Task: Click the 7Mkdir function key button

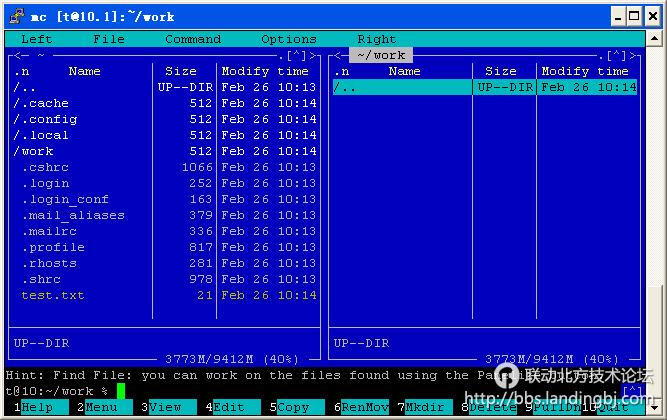Action: coord(425,408)
